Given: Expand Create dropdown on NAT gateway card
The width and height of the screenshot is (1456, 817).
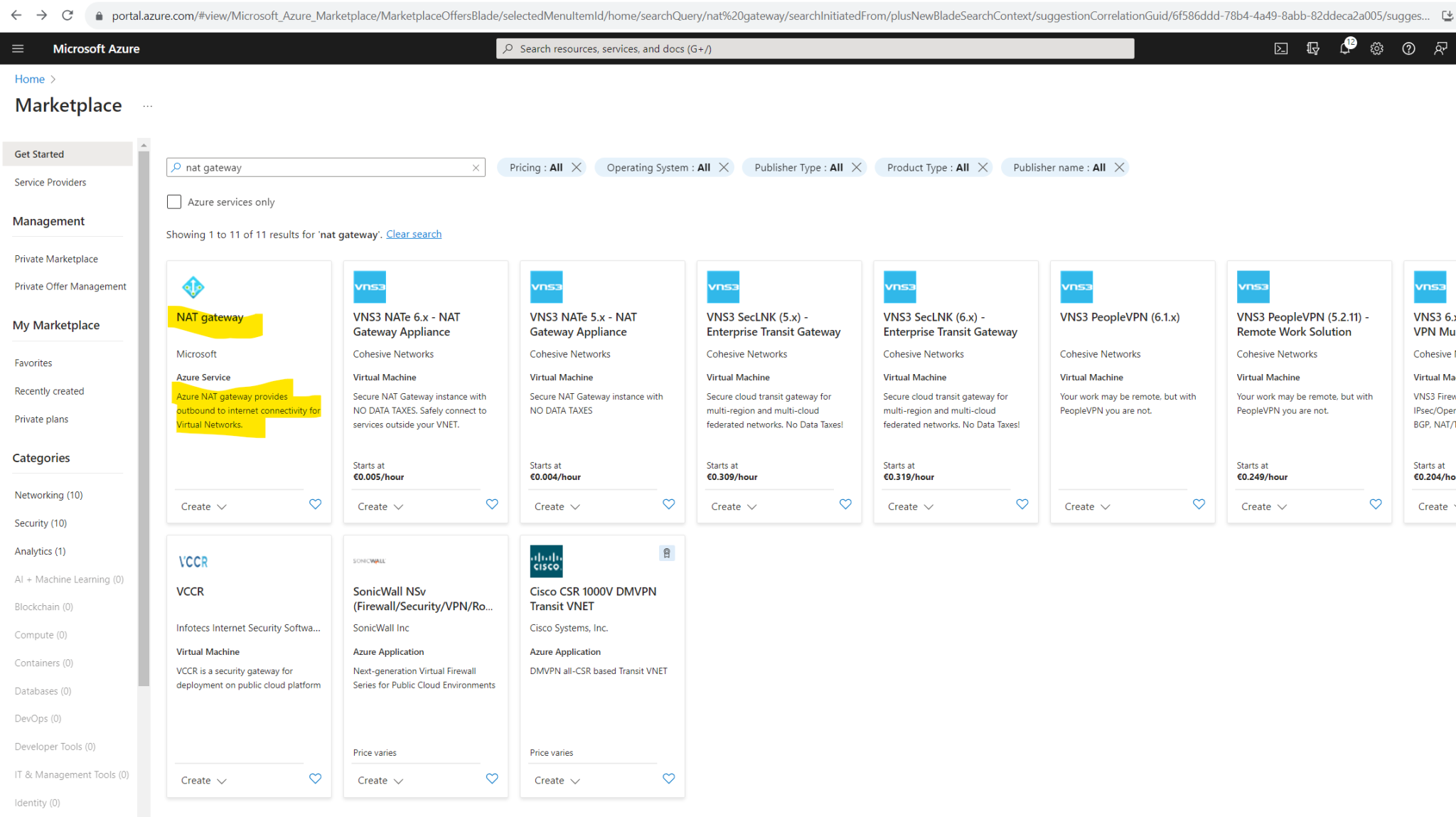Looking at the screenshot, I should pos(203,506).
